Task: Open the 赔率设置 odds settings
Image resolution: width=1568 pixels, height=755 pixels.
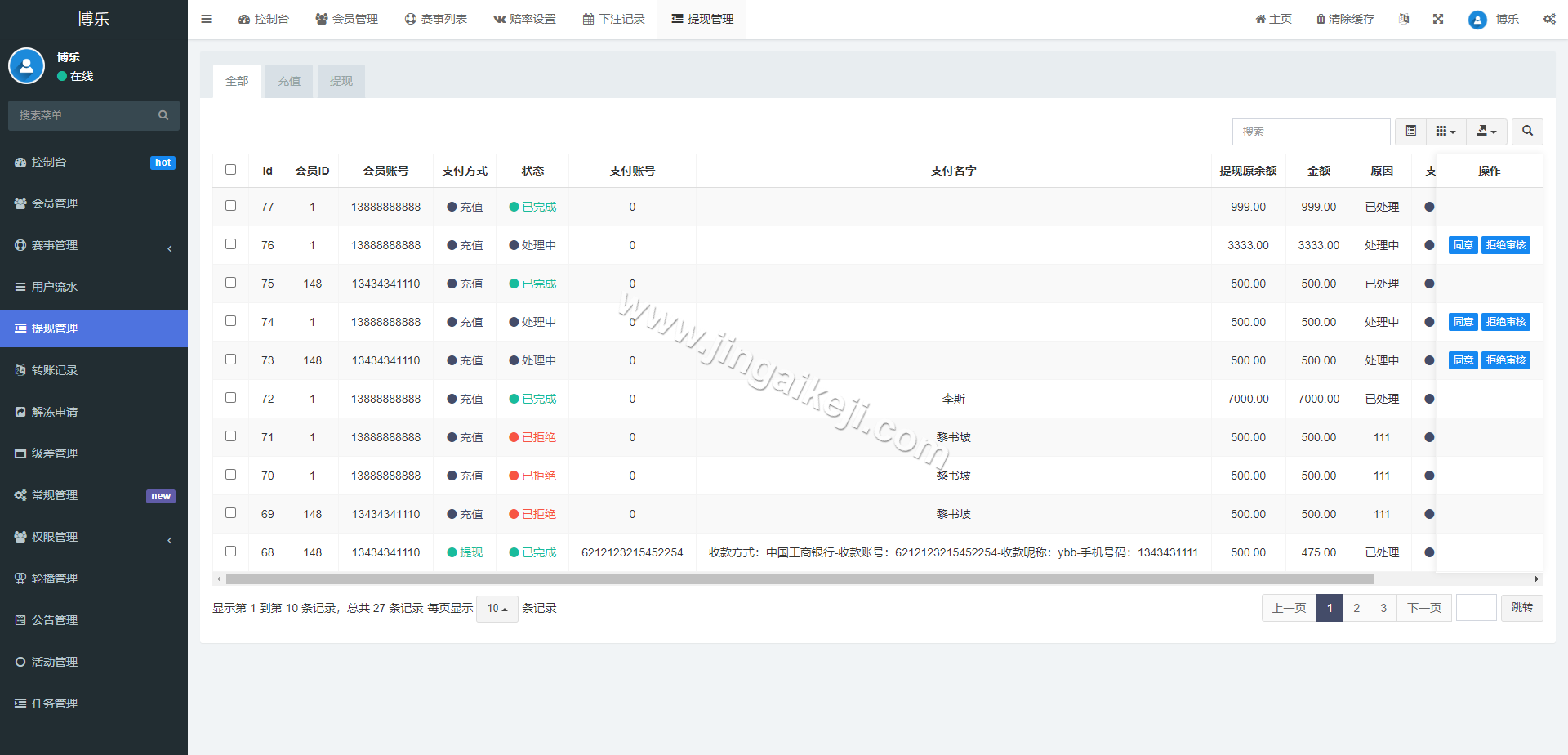Action: coord(524,18)
